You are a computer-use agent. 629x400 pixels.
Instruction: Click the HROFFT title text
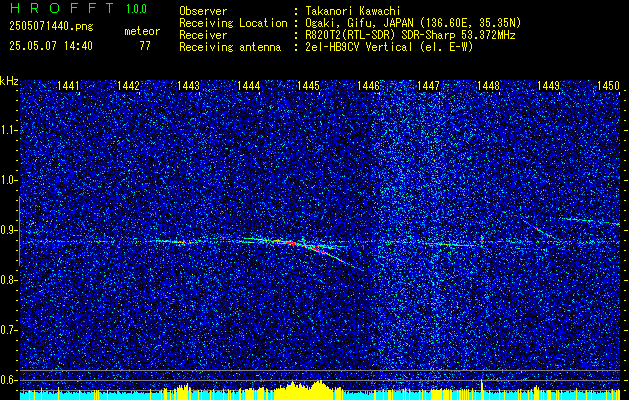pos(62,8)
